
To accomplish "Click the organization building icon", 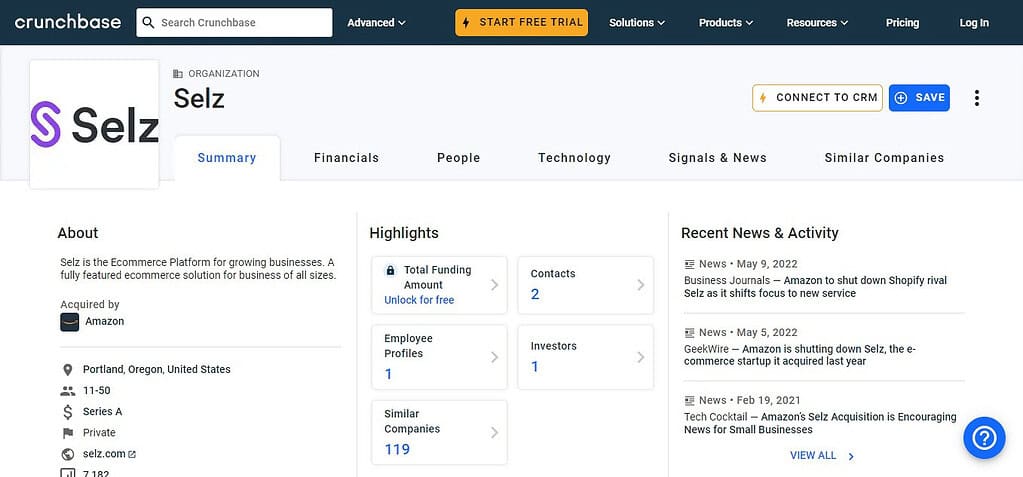I will tap(178, 74).
